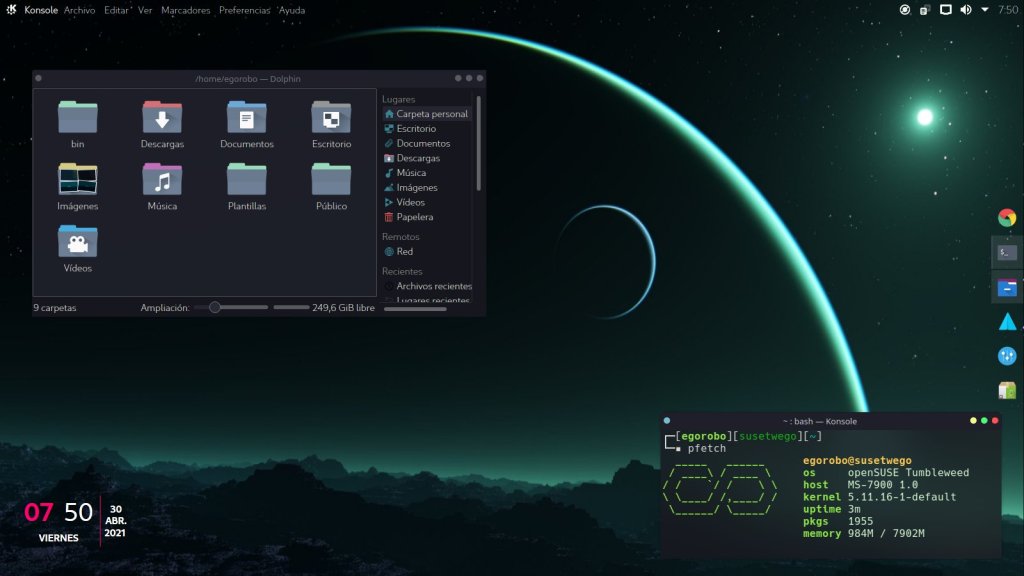
Task: Click the volume icon in system tray
Action: point(966,10)
